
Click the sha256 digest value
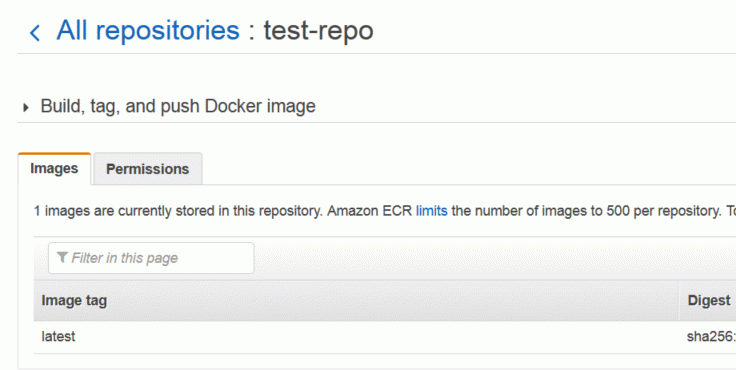pos(711,337)
